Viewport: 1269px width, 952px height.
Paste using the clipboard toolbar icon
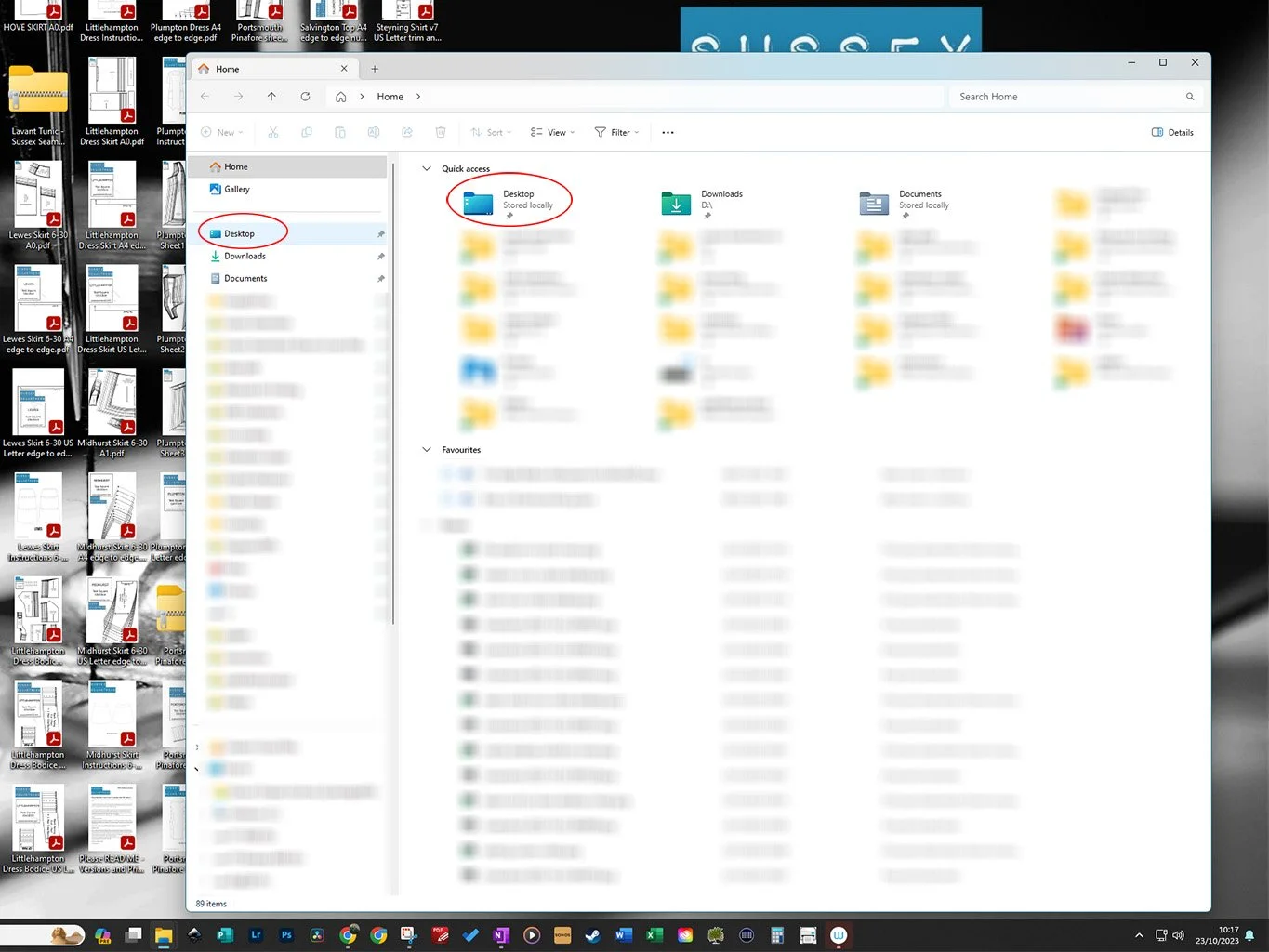[340, 132]
